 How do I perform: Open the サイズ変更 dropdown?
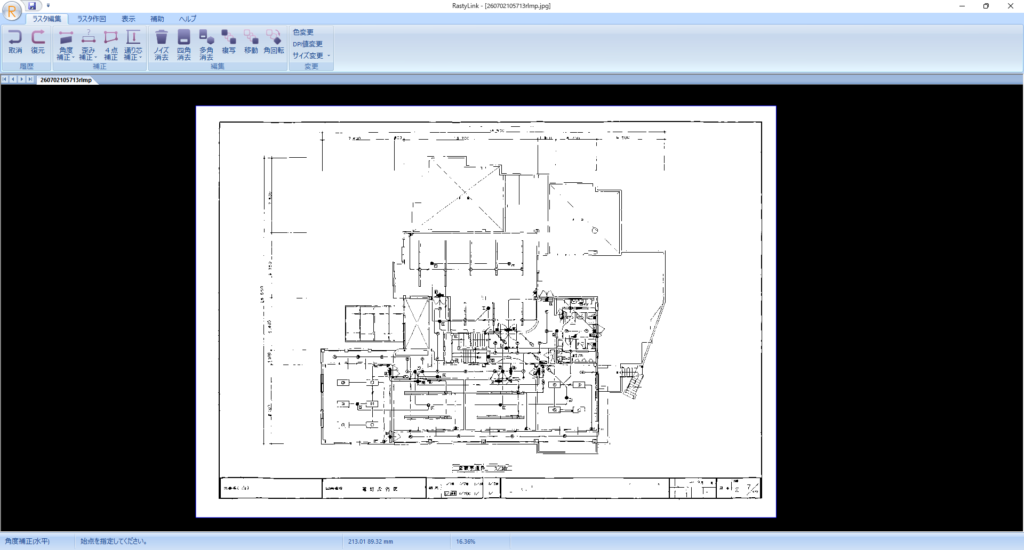point(311,56)
